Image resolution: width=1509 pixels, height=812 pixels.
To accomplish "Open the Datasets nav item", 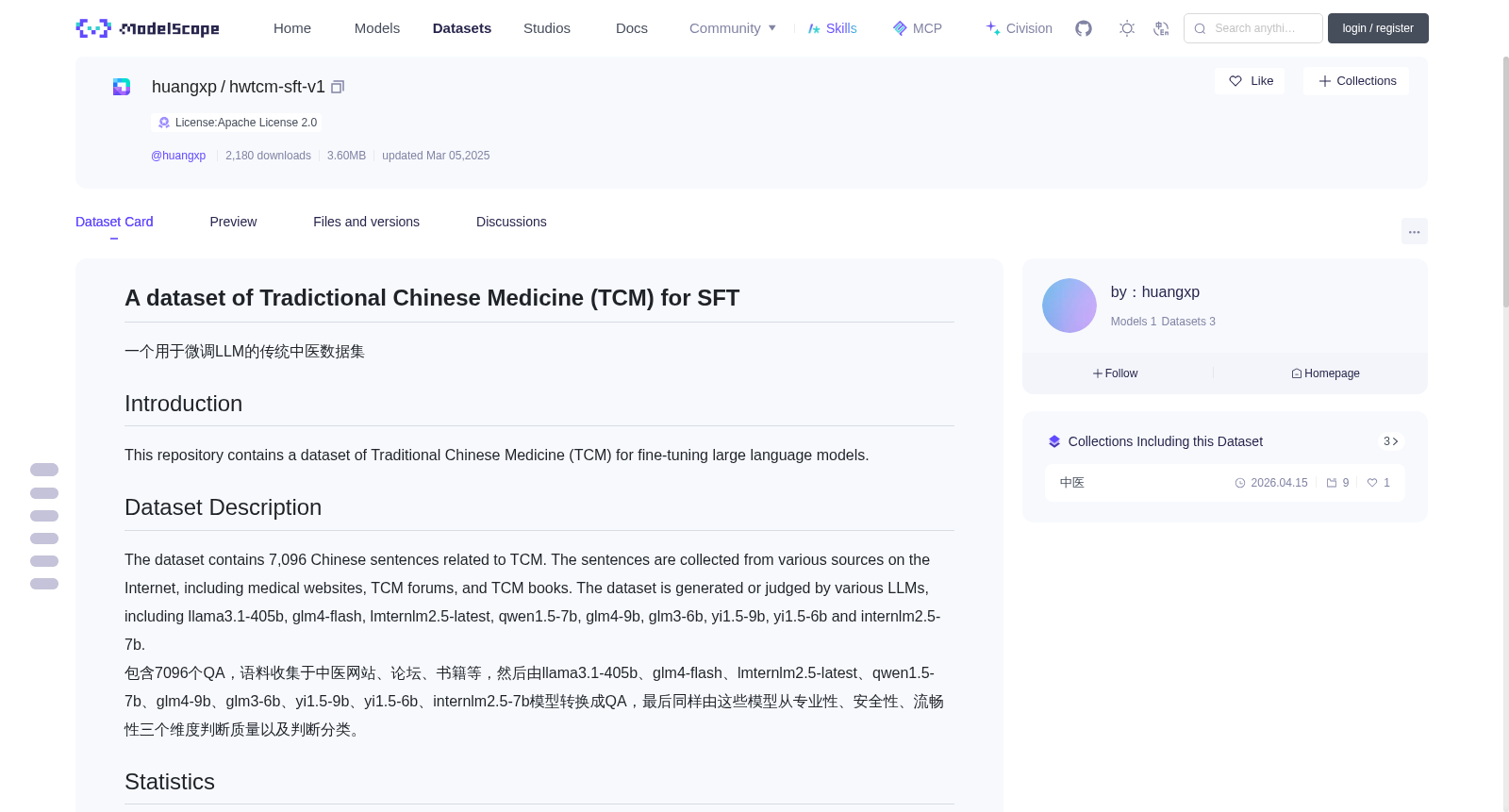I will pyautogui.click(x=462, y=28).
